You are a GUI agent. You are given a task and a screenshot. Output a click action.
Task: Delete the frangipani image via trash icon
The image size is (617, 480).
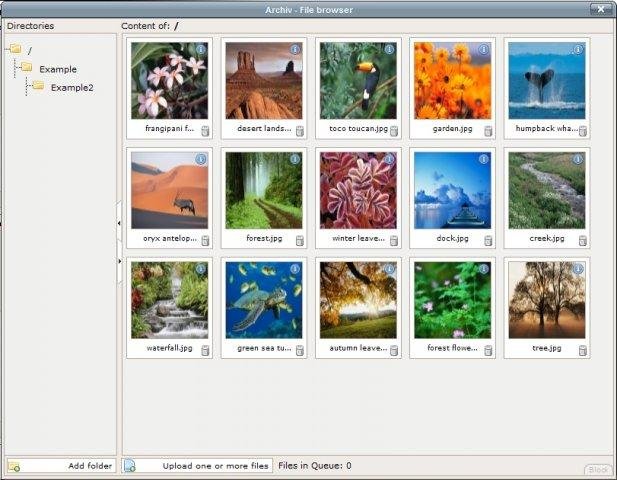(205, 131)
